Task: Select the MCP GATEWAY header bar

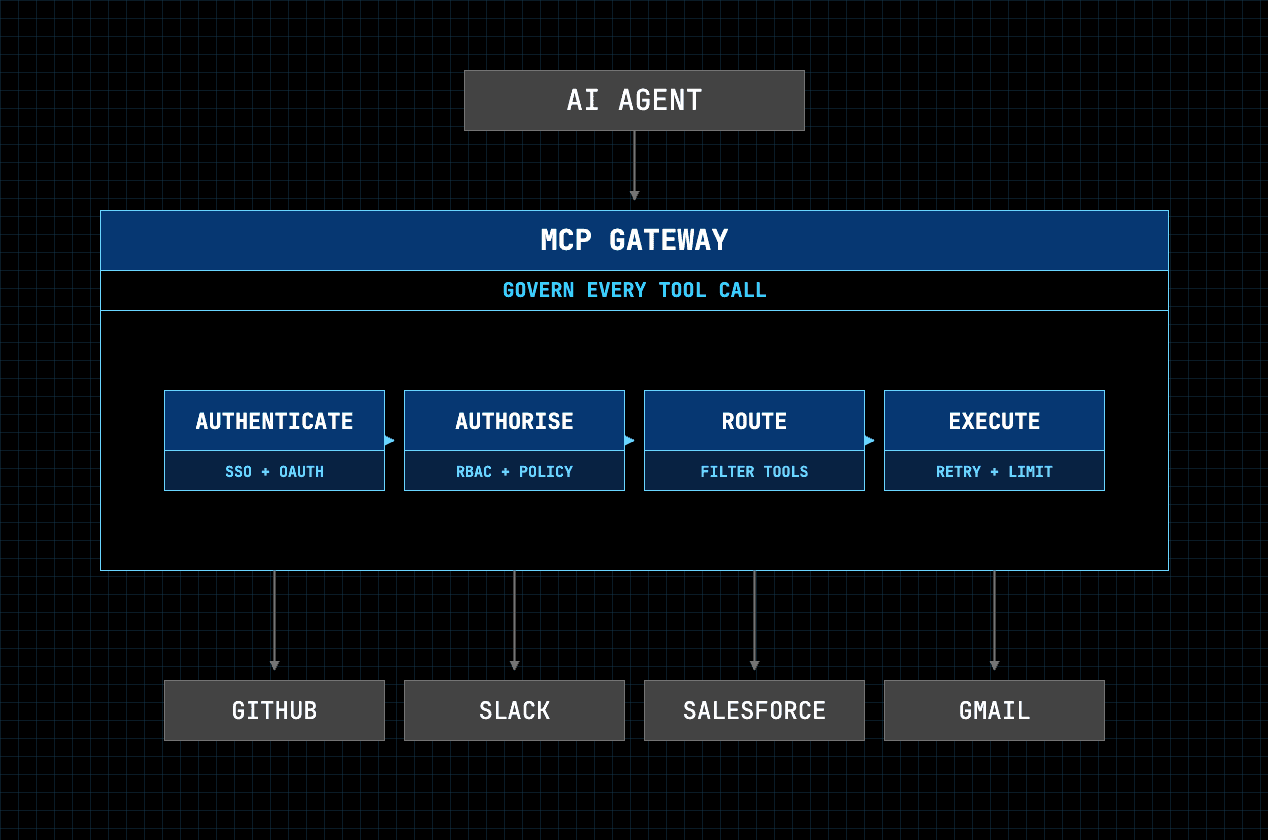Action: tap(634, 240)
